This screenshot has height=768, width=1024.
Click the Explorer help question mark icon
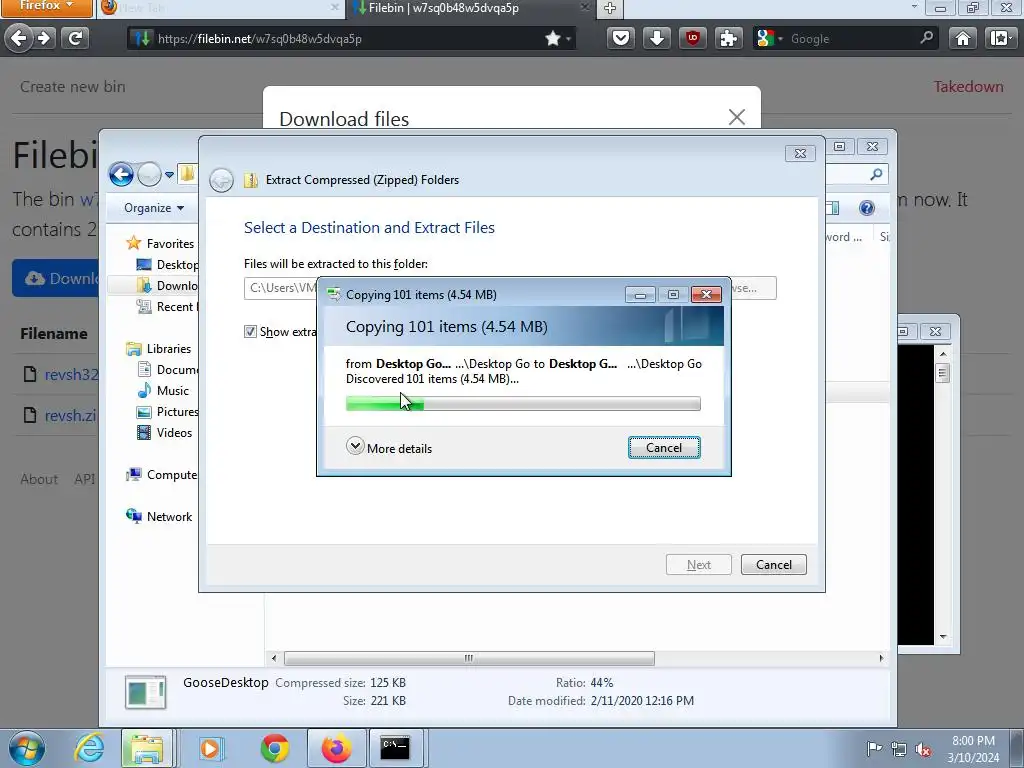[867, 208]
